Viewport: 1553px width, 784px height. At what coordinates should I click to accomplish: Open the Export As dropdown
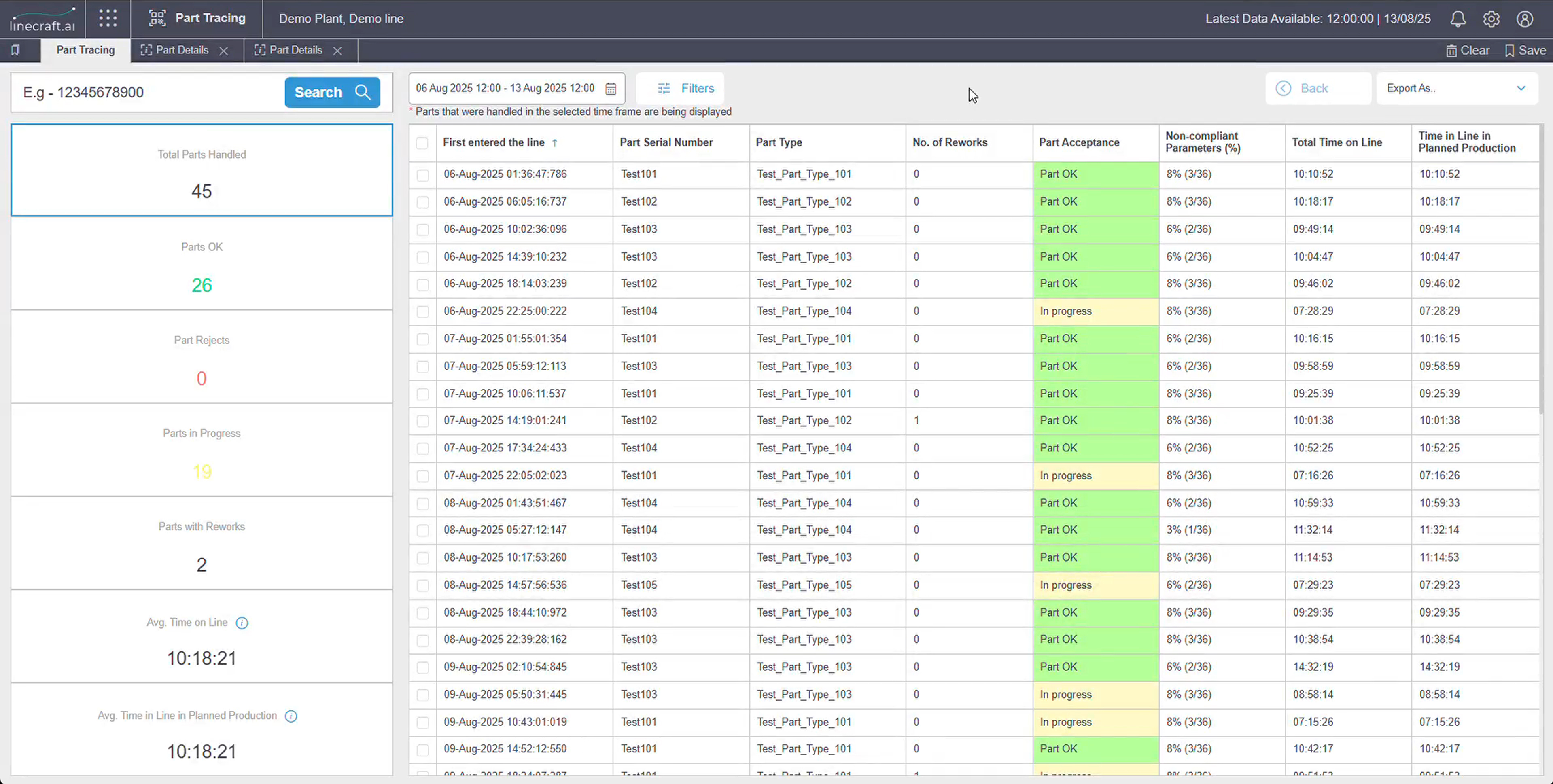(1457, 89)
